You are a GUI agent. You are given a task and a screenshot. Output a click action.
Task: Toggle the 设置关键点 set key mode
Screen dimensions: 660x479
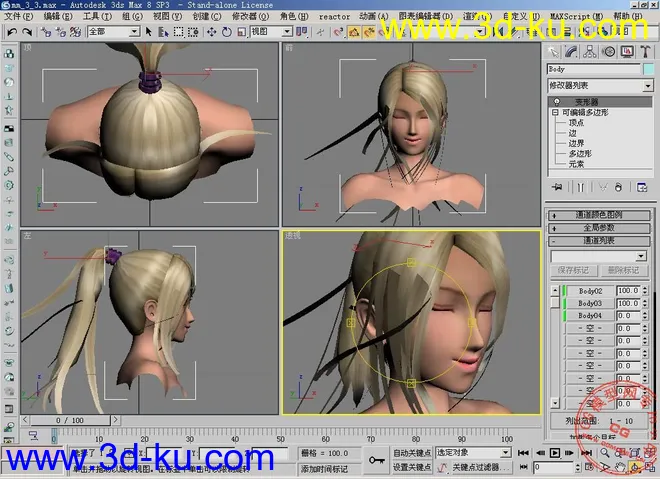tap(412, 467)
